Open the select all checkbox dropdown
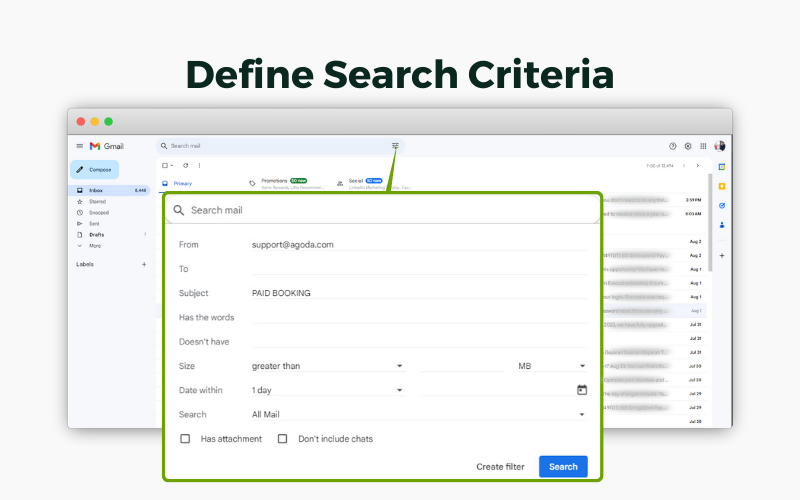Image resolution: width=800 pixels, height=500 pixels. click(172, 165)
